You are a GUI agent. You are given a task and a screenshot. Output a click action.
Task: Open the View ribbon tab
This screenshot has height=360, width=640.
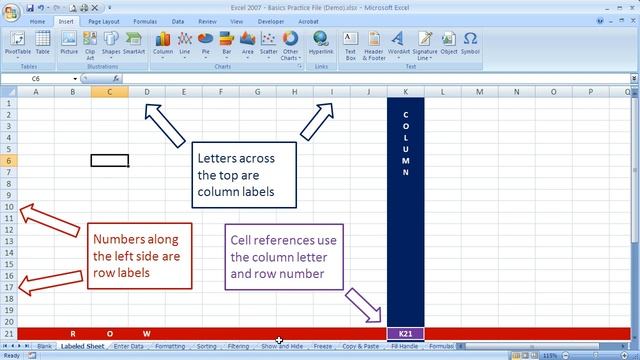tap(236, 22)
